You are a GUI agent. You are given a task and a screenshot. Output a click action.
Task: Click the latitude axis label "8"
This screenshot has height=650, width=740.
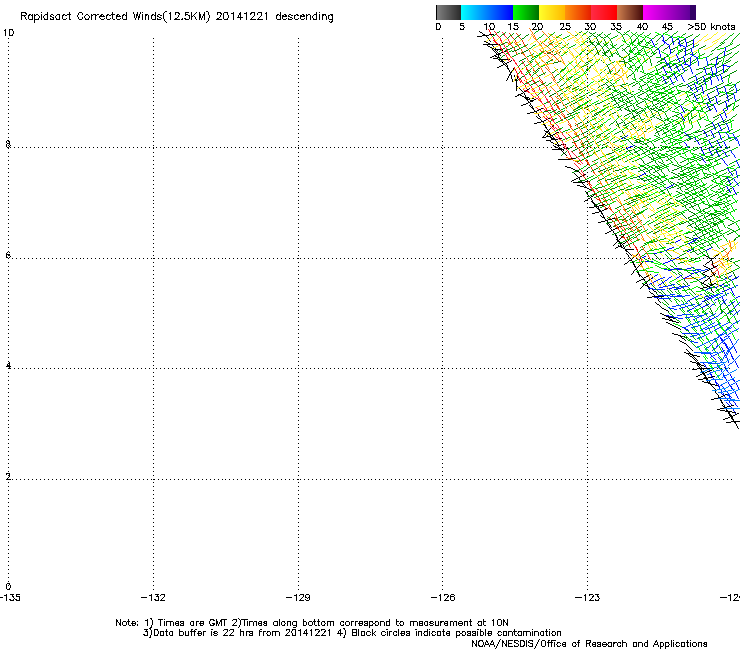coord(8,144)
